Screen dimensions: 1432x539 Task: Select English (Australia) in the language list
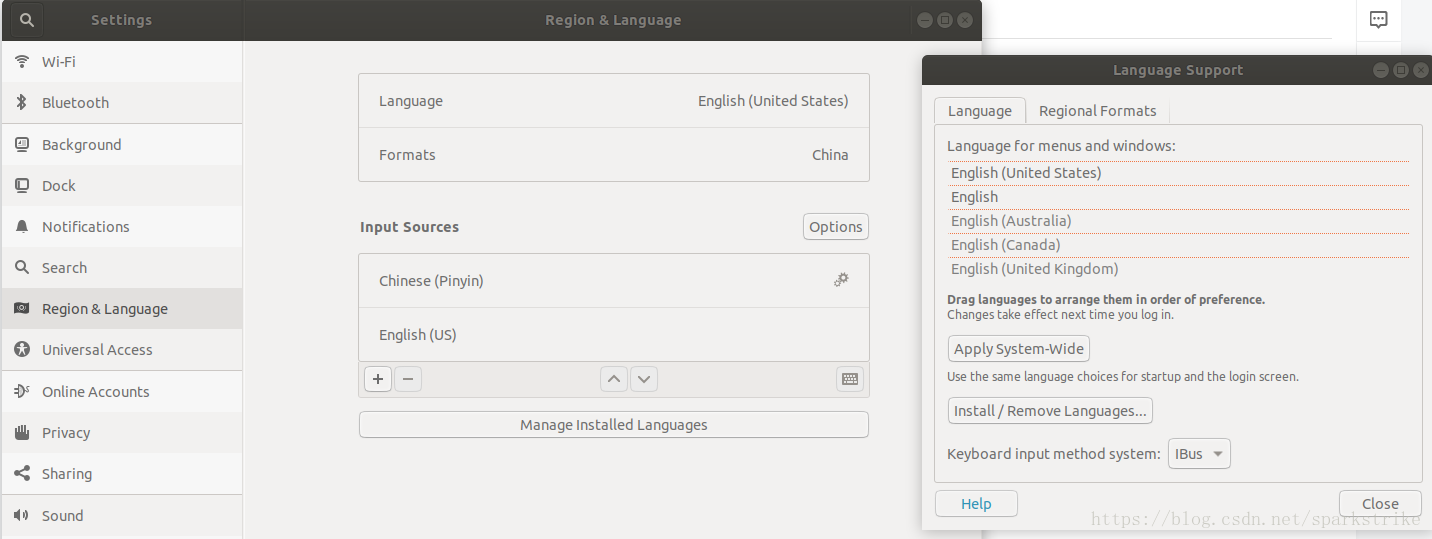[x=1178, y=221]
